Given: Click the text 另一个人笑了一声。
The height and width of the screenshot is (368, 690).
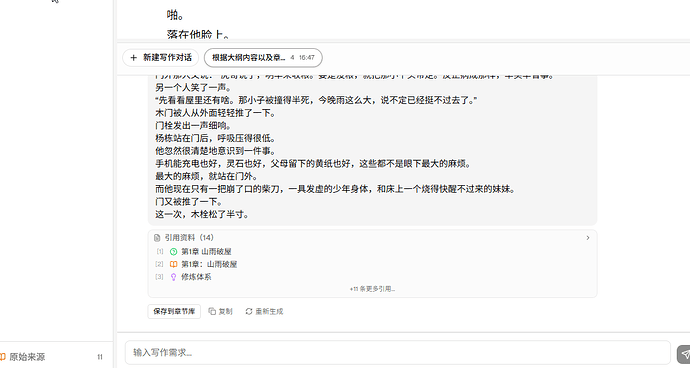Looking at the screenshot, I should coord(193,88).
